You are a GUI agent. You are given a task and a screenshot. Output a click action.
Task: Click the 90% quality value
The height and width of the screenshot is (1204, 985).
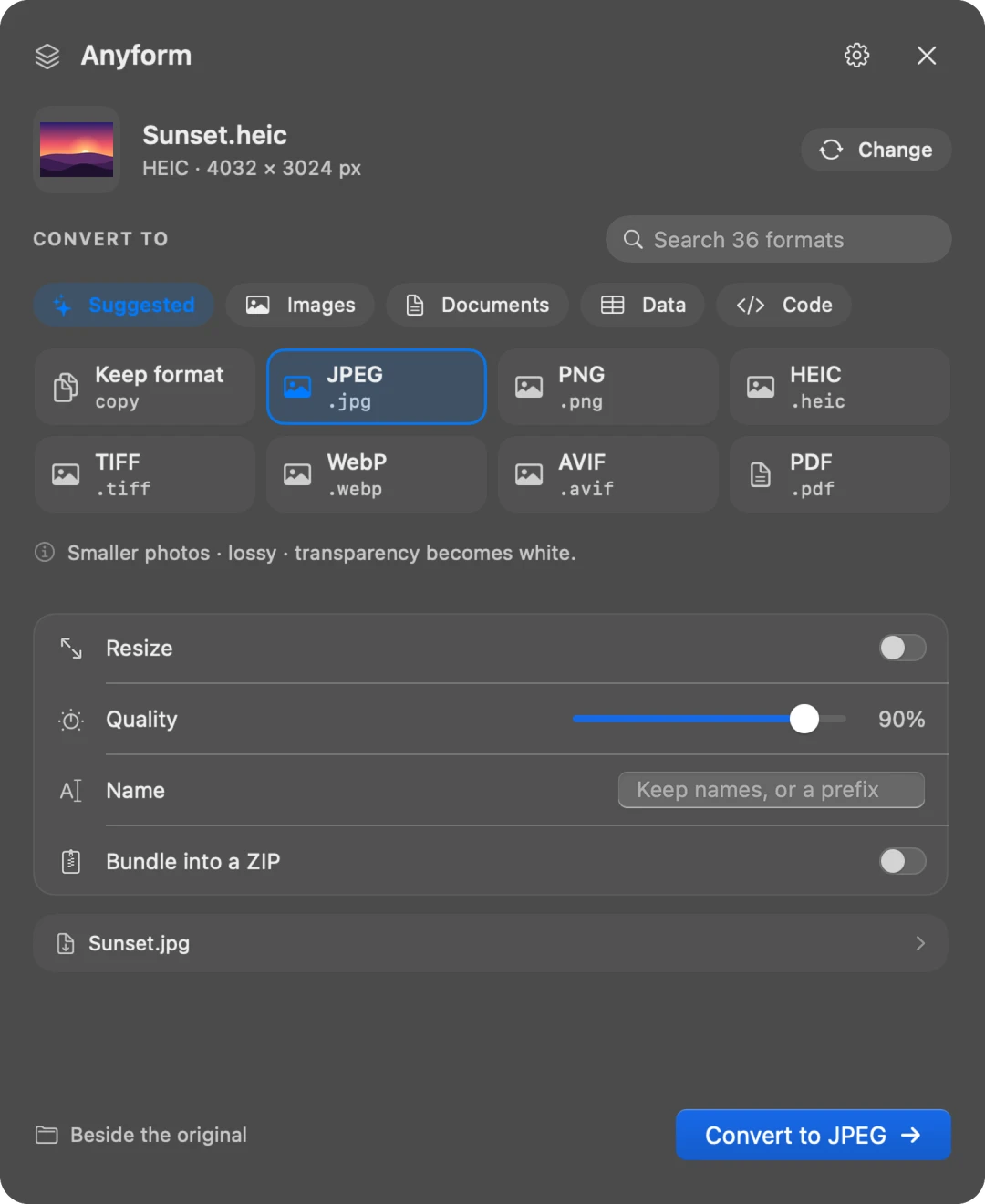click(x=901, y=719)
